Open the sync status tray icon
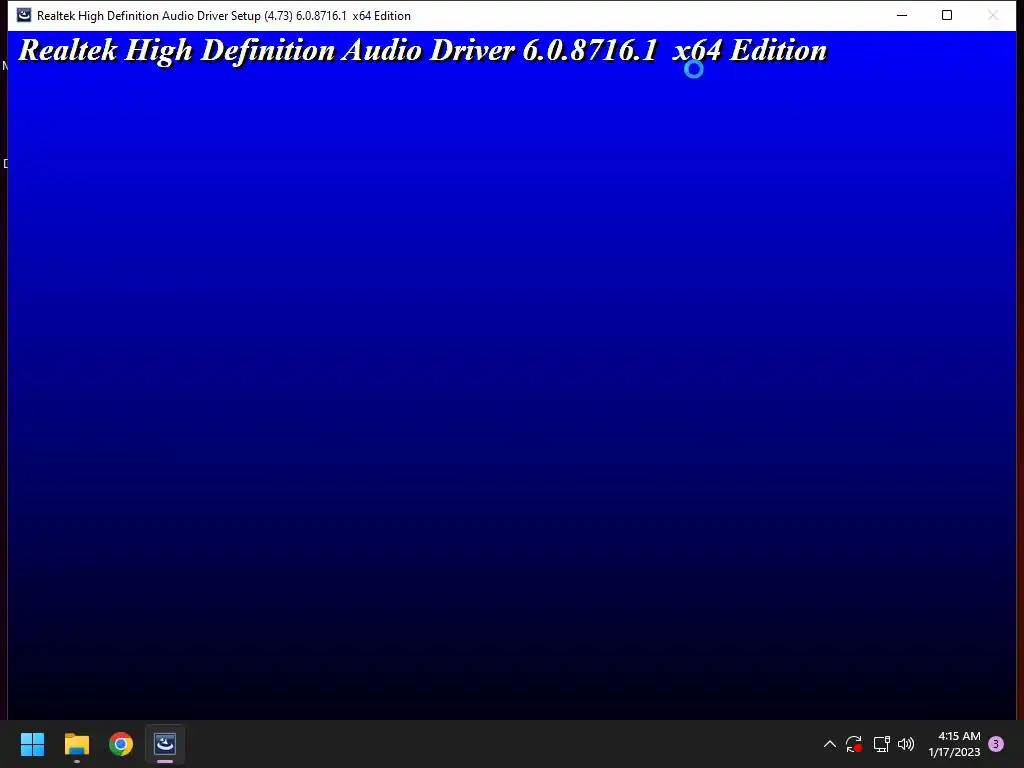 [x=854, y=744]
